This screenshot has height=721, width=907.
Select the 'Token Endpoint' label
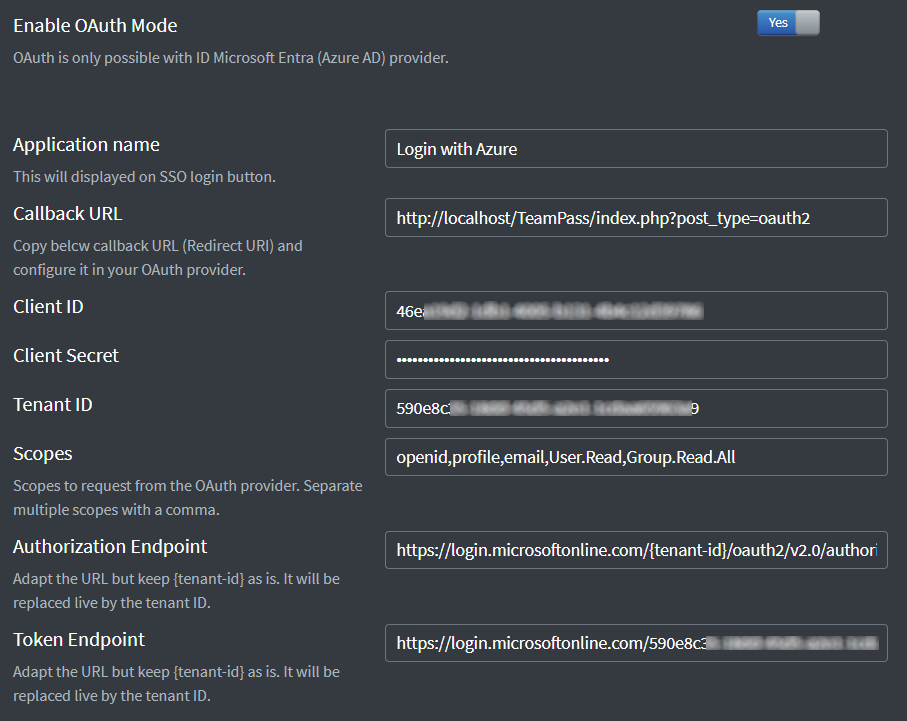tap(79, 639)
